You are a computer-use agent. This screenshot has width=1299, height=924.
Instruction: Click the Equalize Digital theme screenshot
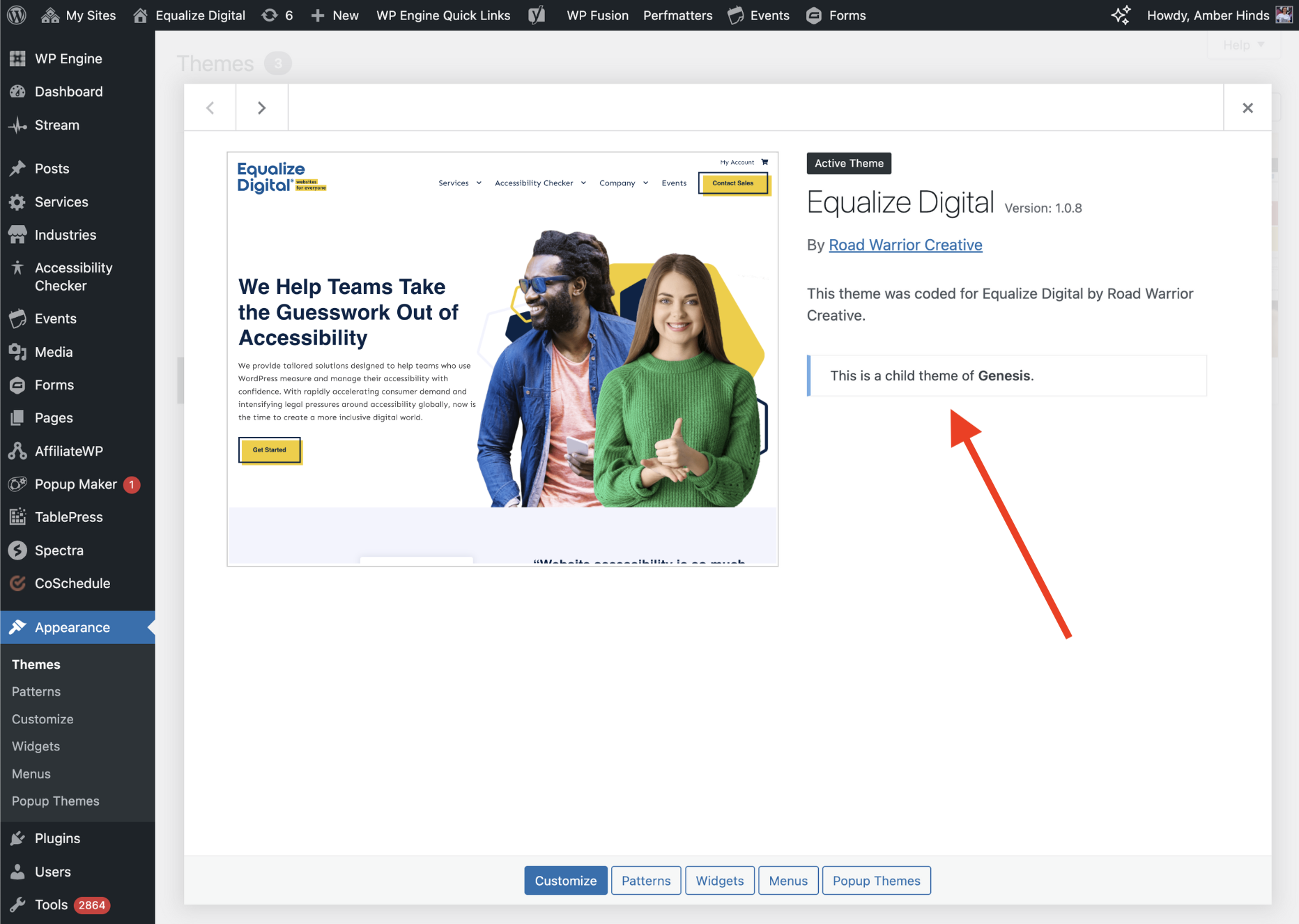[502, 359]
